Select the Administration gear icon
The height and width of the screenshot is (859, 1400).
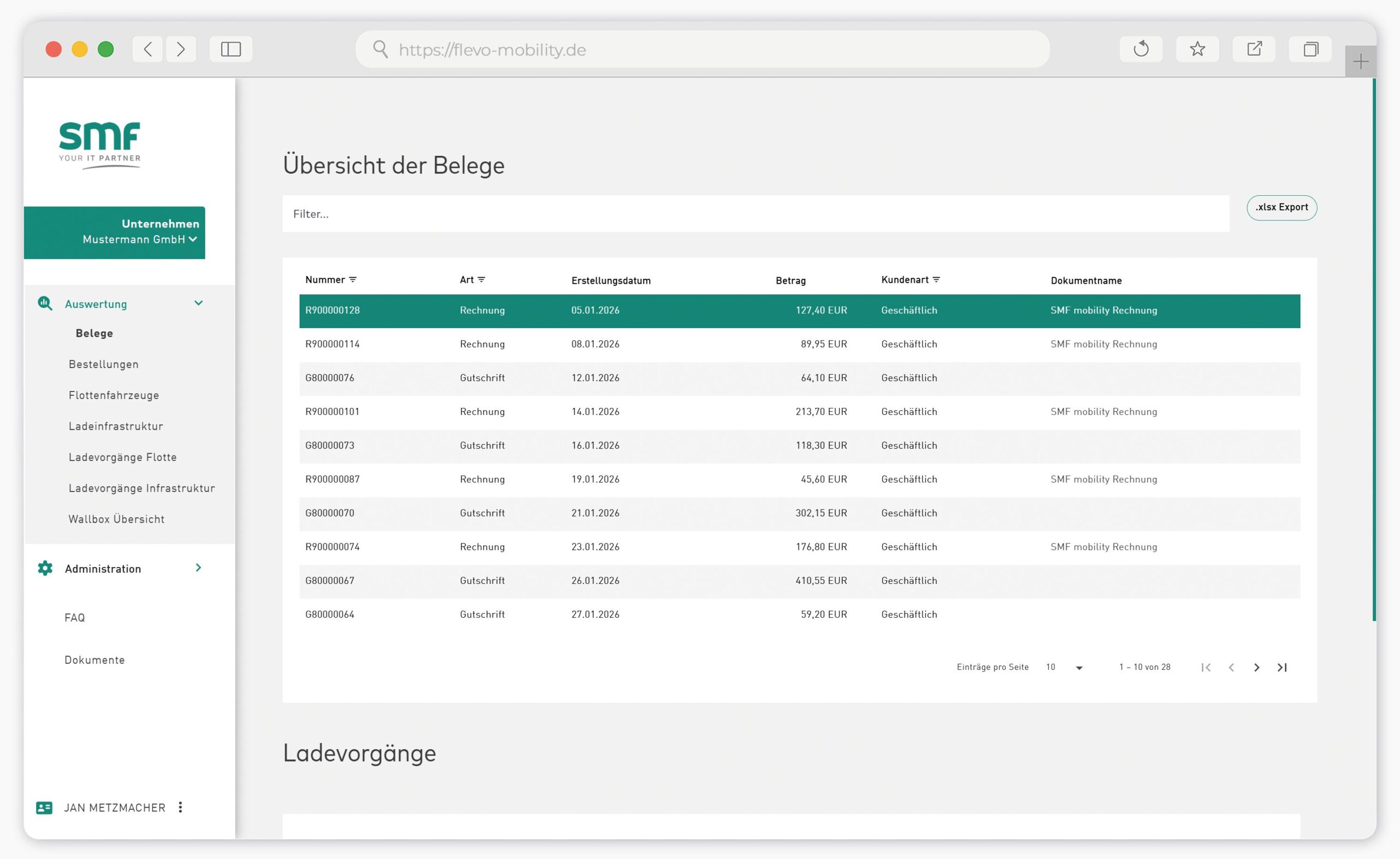click(44, 568)
